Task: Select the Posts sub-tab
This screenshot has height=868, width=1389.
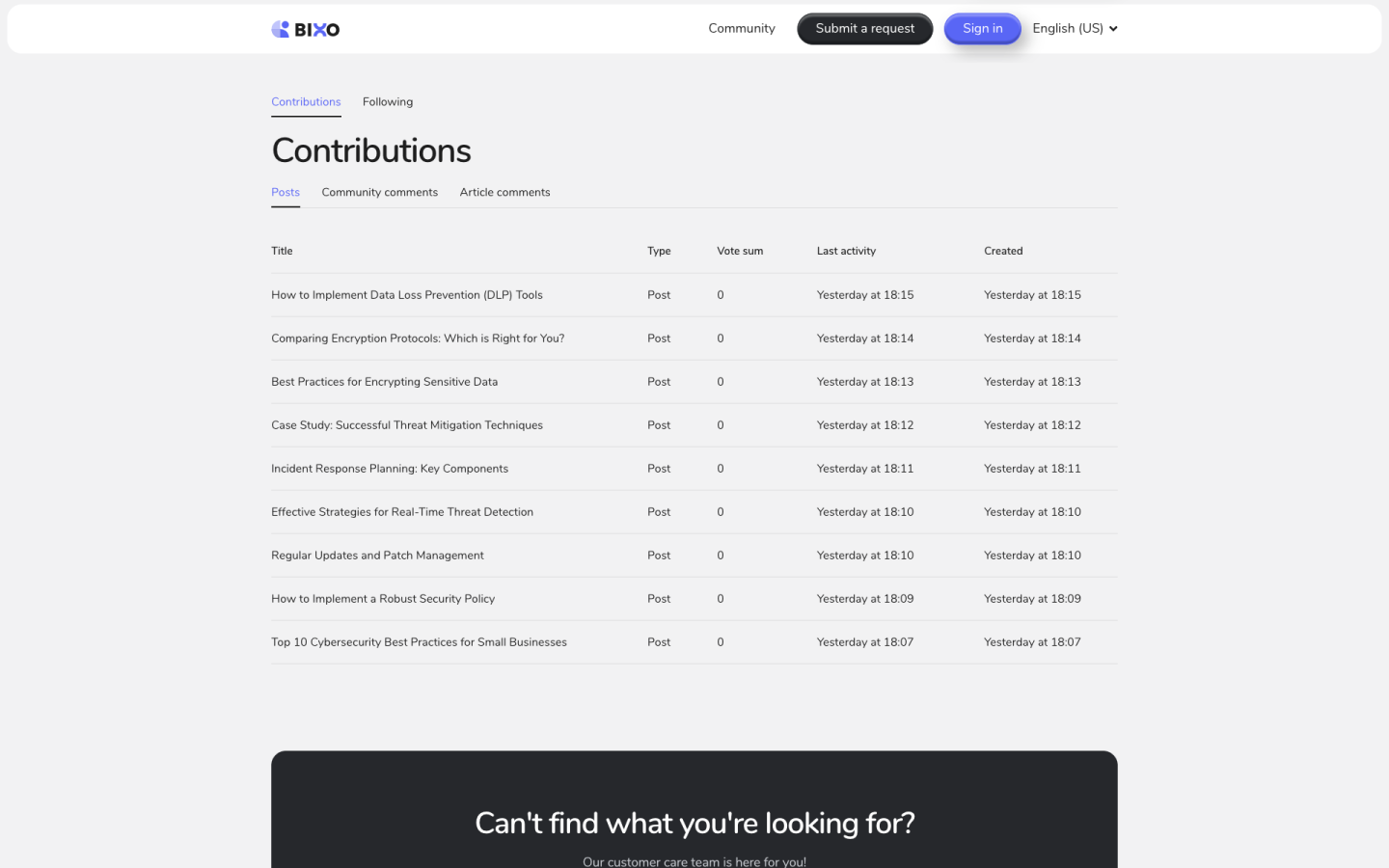Action: click(286, 193)
